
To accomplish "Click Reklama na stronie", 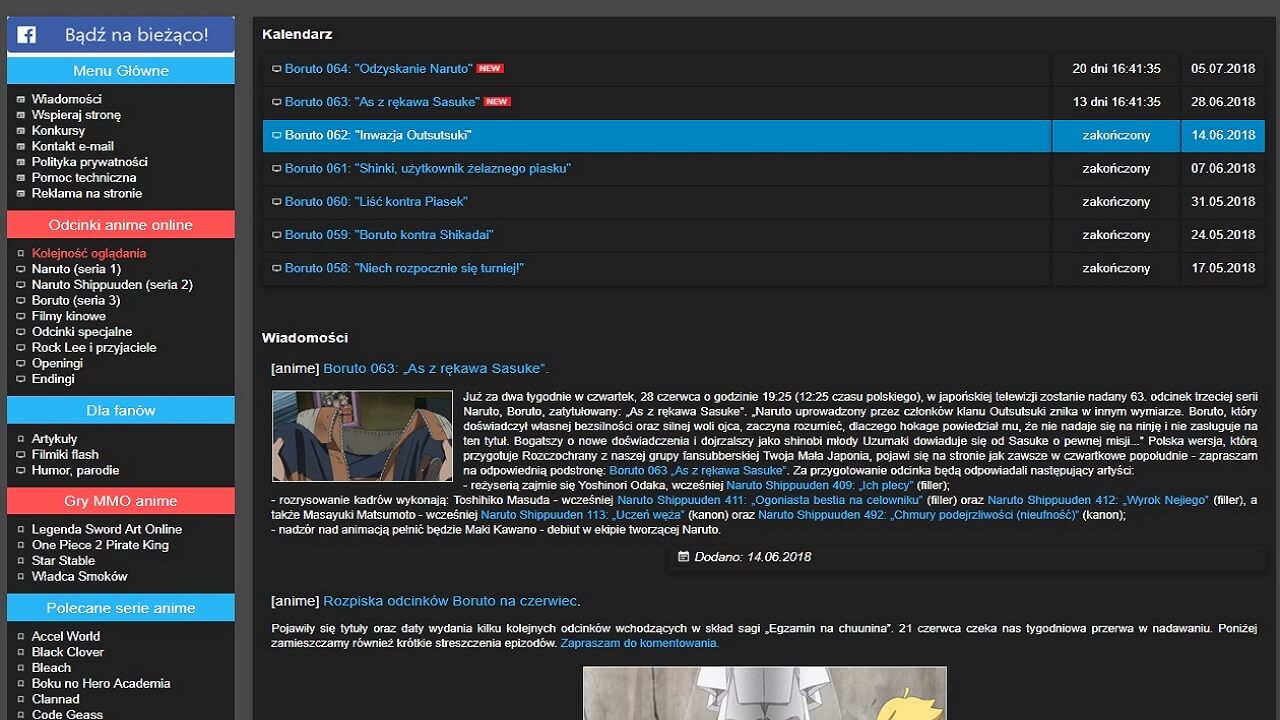I will (86, 193).
